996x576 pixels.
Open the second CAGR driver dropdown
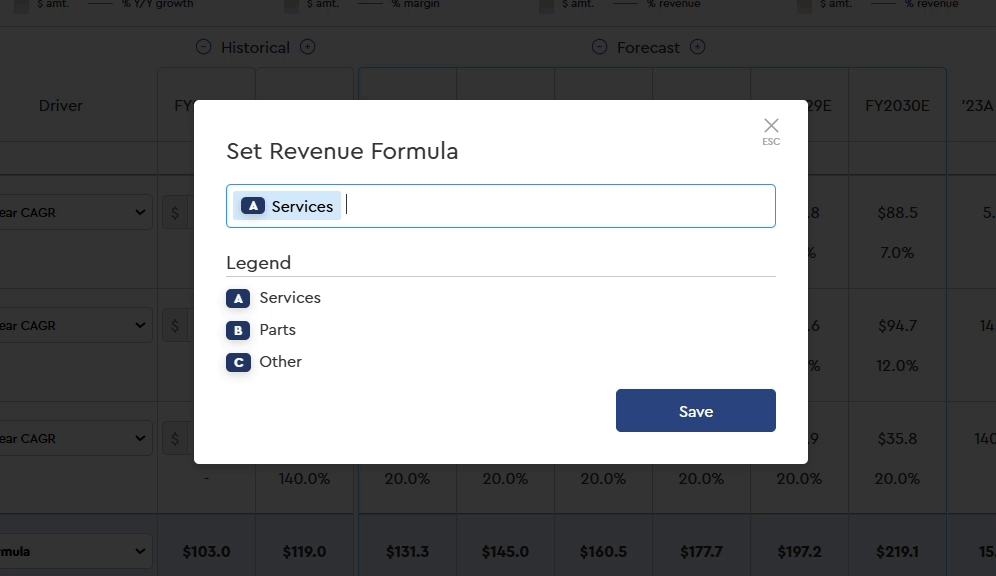[x=75, y=325]
